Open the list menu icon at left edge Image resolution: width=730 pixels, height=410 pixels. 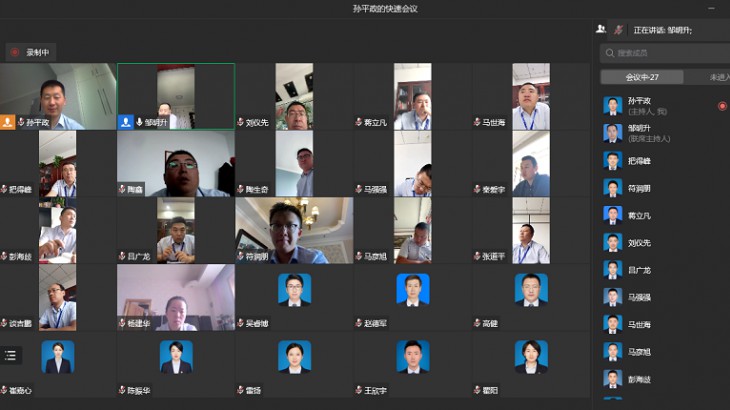[10, 354]
